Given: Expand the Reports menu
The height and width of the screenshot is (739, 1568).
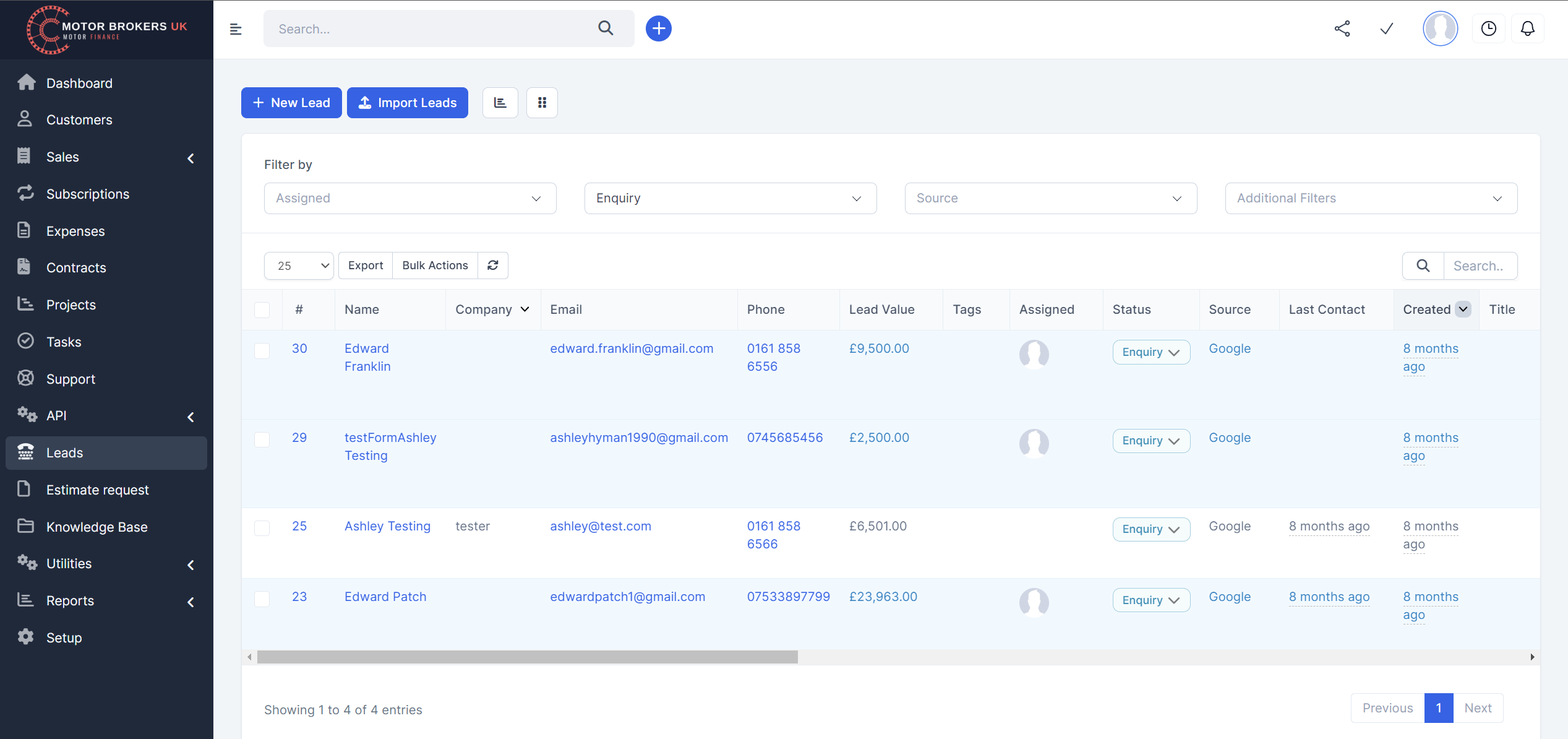Looking at the screenshot, I should click(x=106, y=600).
